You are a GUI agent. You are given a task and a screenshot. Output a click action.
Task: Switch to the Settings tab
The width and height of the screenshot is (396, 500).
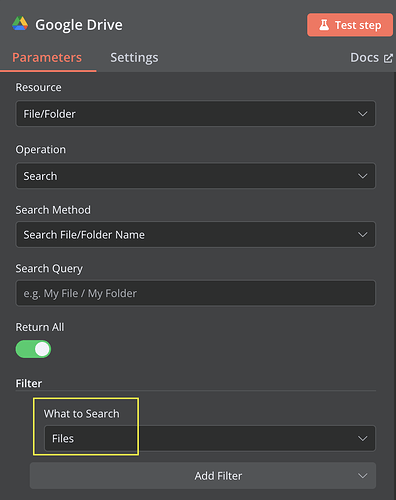134,58
